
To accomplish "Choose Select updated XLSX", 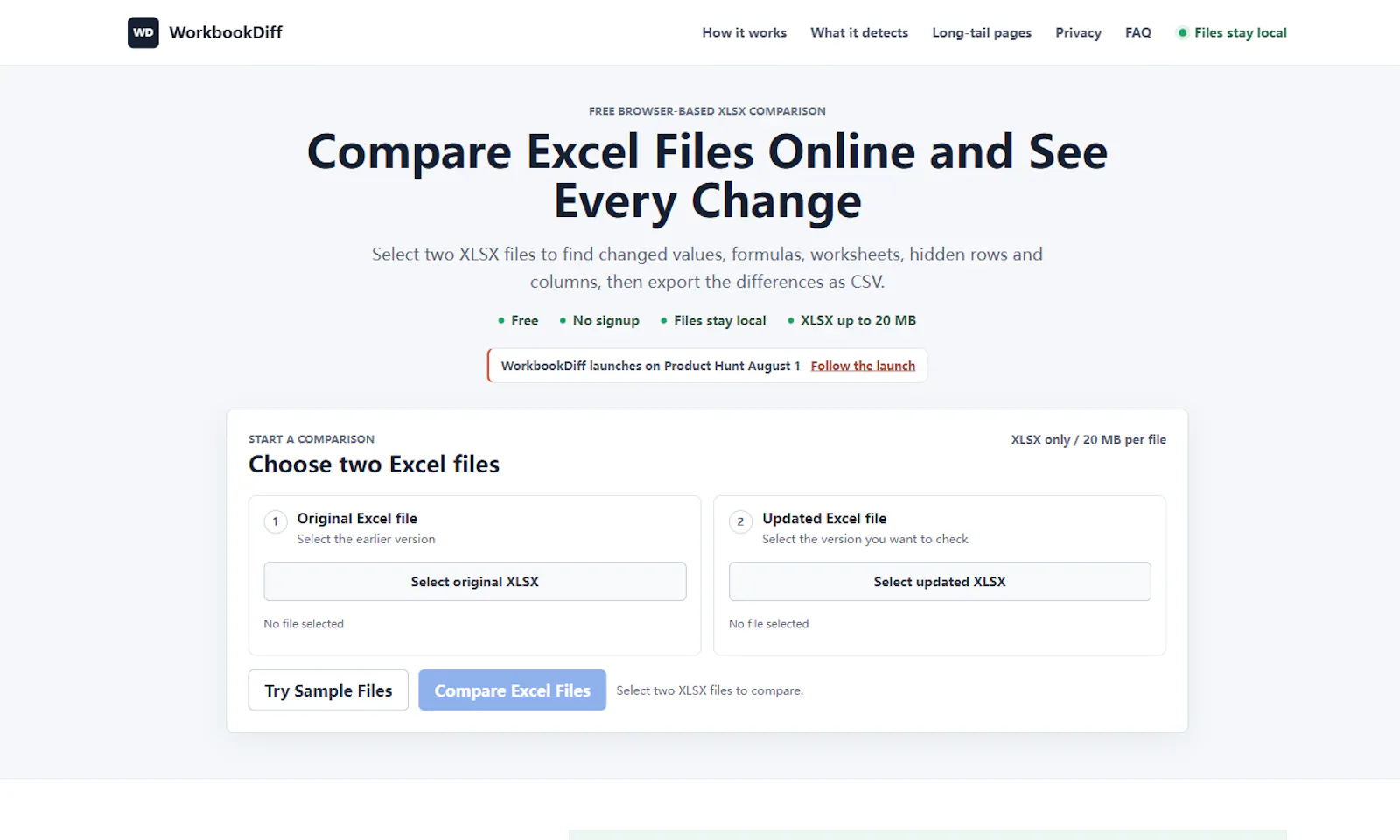I will click(940, 582).
